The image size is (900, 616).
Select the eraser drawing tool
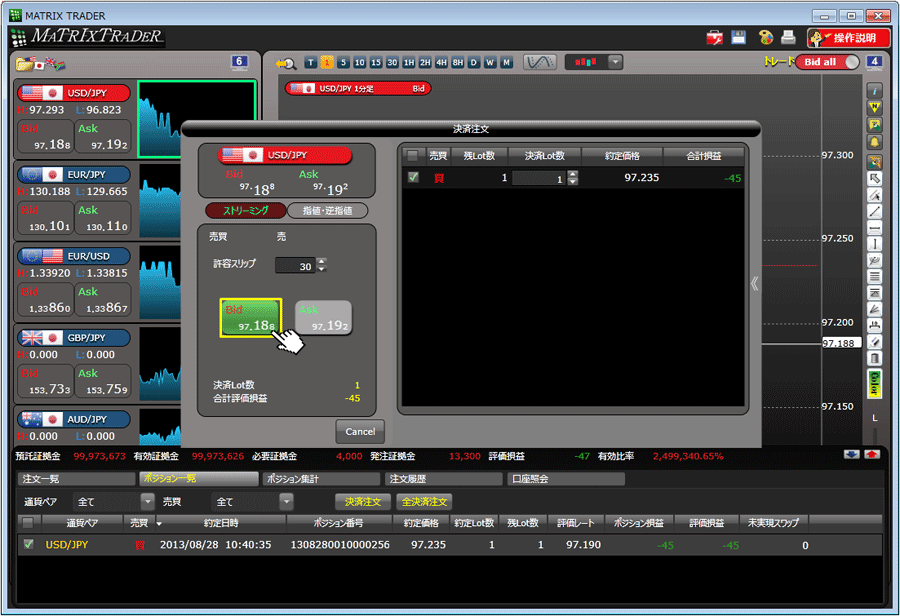tap(874, 343)
